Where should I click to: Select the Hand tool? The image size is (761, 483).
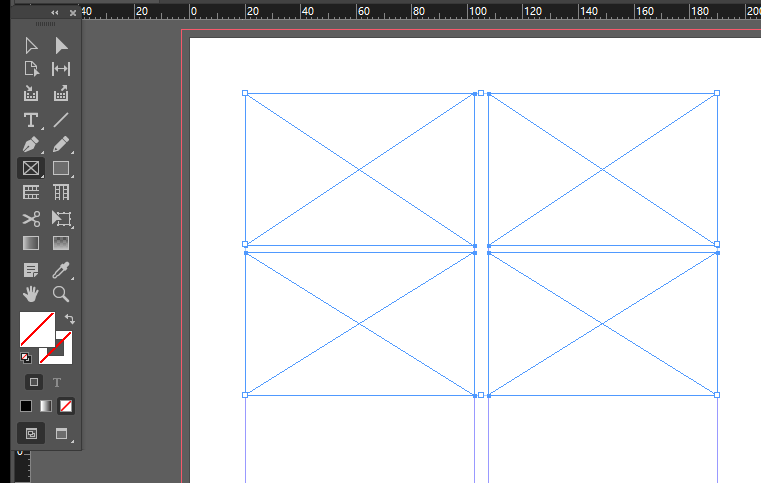coord(31,294)
